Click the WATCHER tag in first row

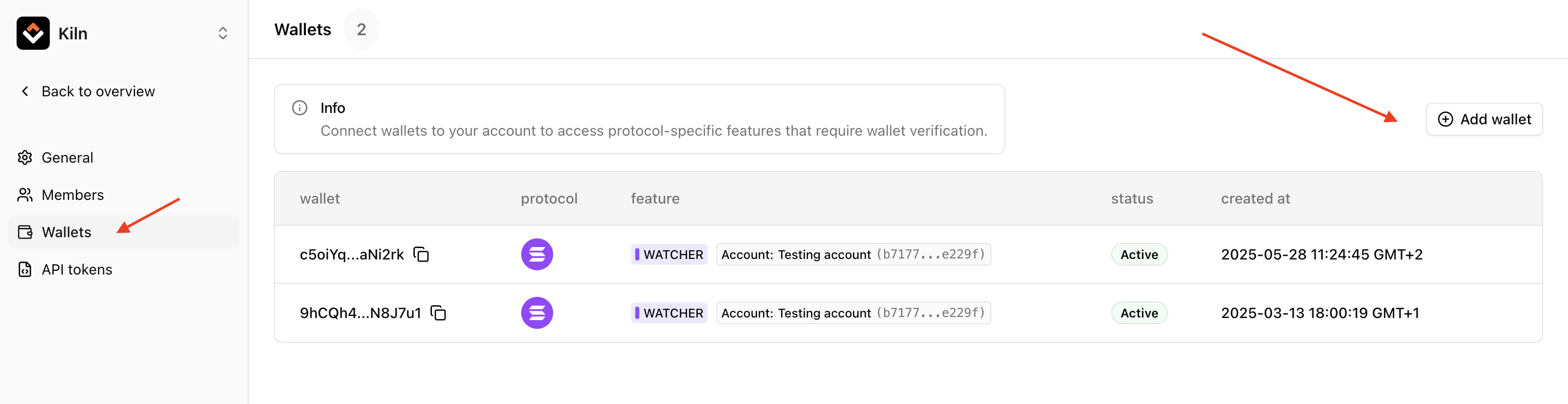(669, 254)
